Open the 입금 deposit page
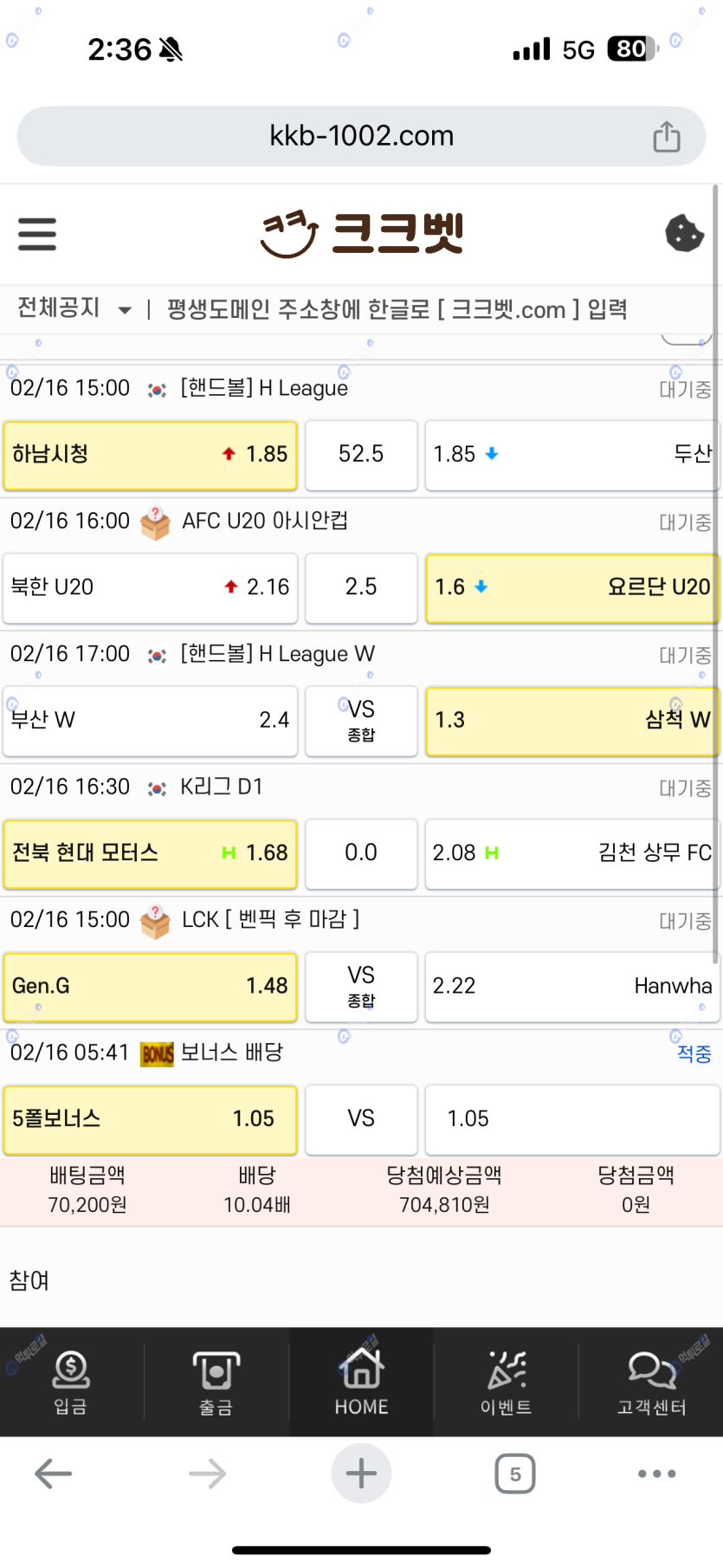 (71, 1383)
